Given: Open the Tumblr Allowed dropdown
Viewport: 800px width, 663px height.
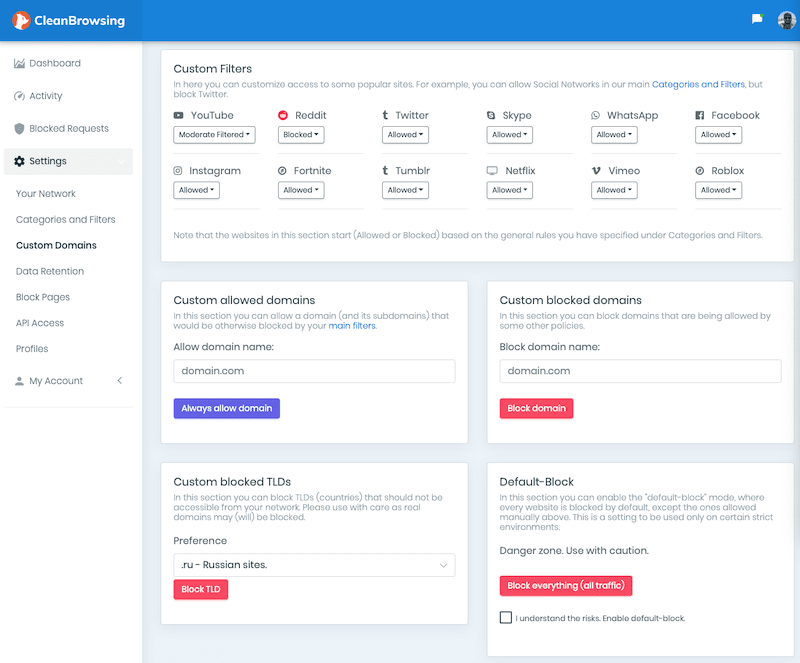Looking at the screenshot, I should (405, 190).
